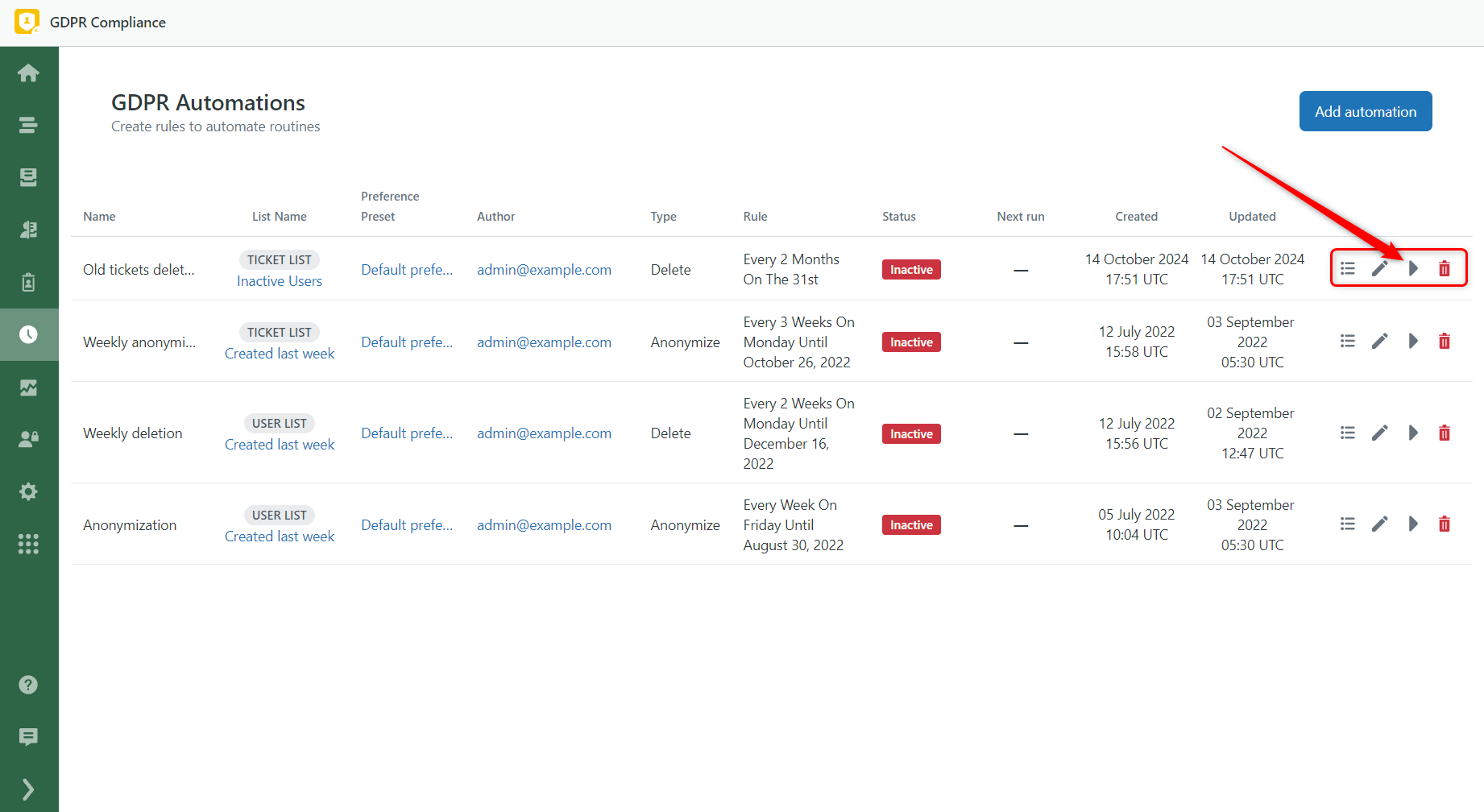Open the feedback chat sidebar icon
This screenshot has width=1484, height=812.
[x=28, y=737]
